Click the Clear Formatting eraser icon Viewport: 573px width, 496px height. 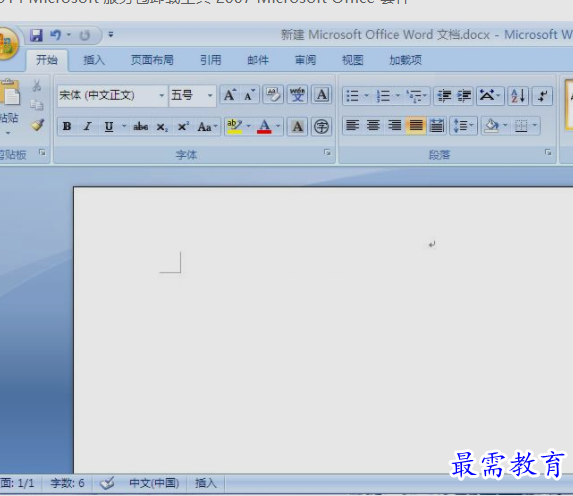pyautogui.click(x=273, y=95)
